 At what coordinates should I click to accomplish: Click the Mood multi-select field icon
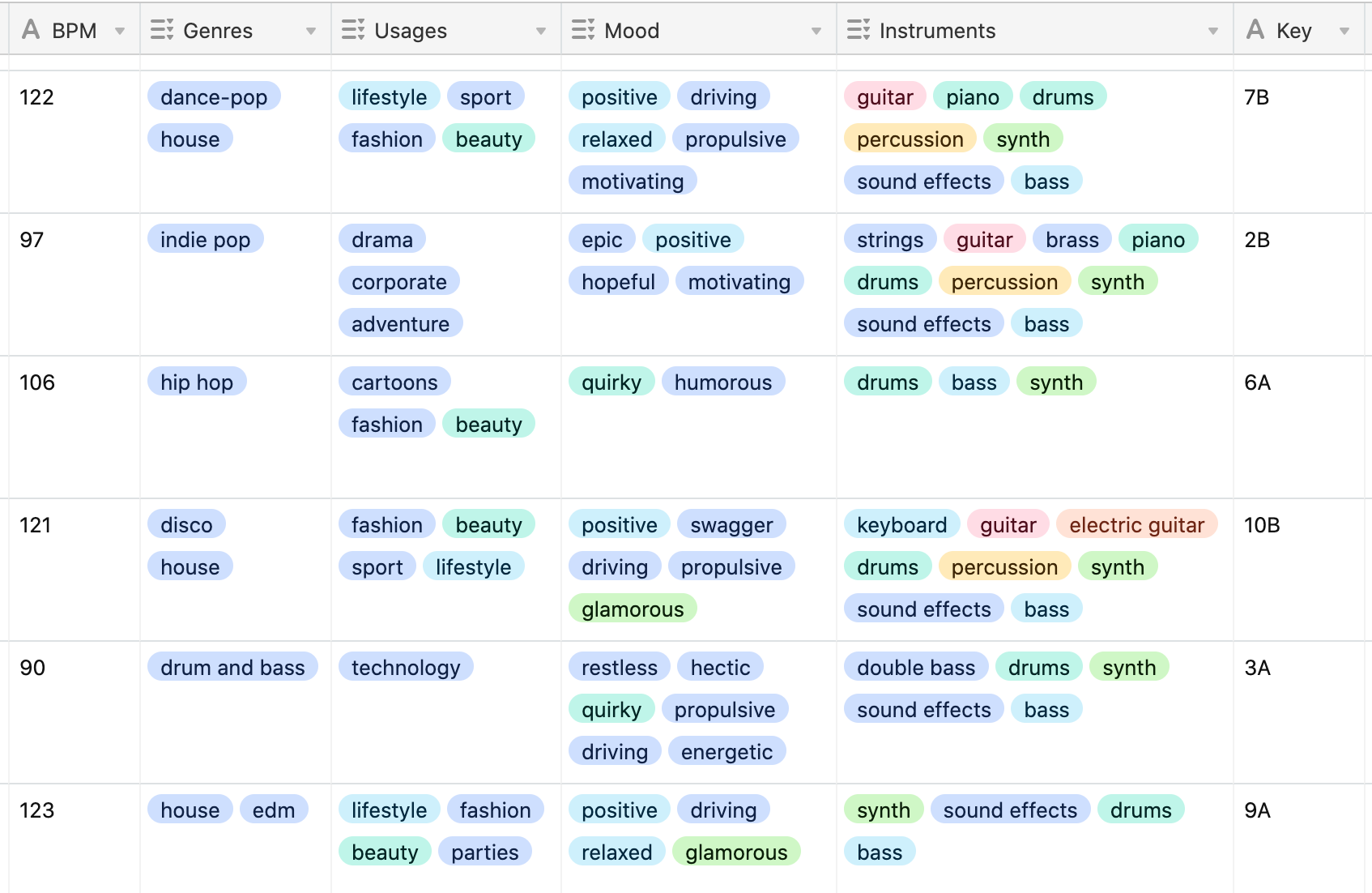click(x=583, y=30)
